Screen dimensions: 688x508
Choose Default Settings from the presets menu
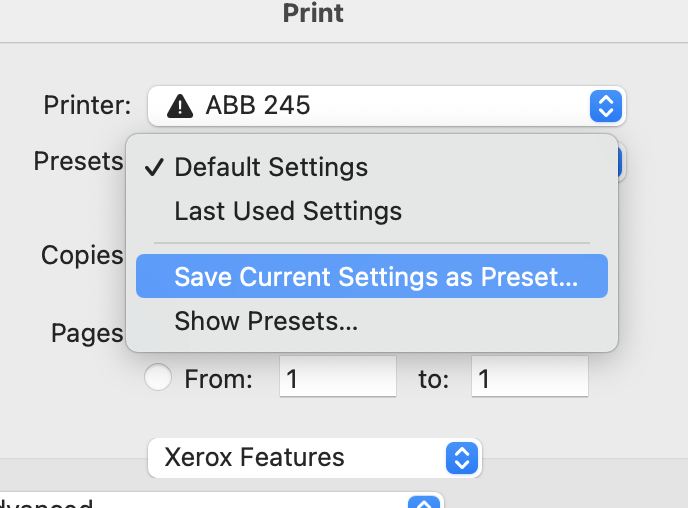[x=271, y=167]
